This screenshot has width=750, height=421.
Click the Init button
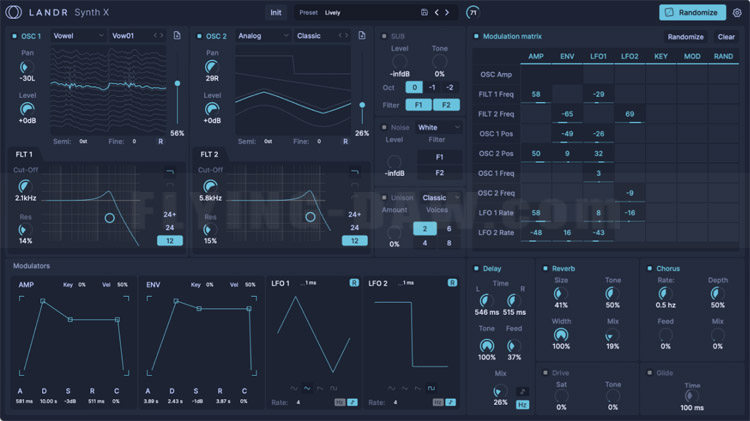pos(276,12)
